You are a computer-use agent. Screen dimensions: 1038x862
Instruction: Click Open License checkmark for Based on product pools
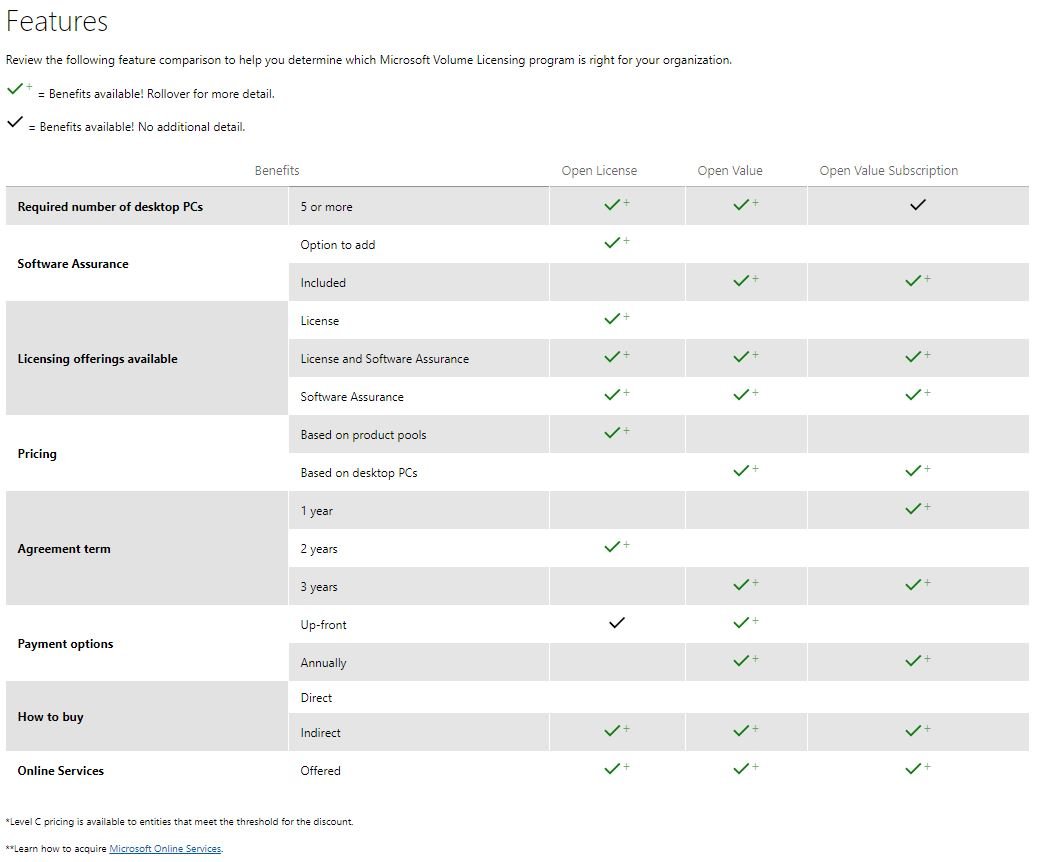point(615,433)
